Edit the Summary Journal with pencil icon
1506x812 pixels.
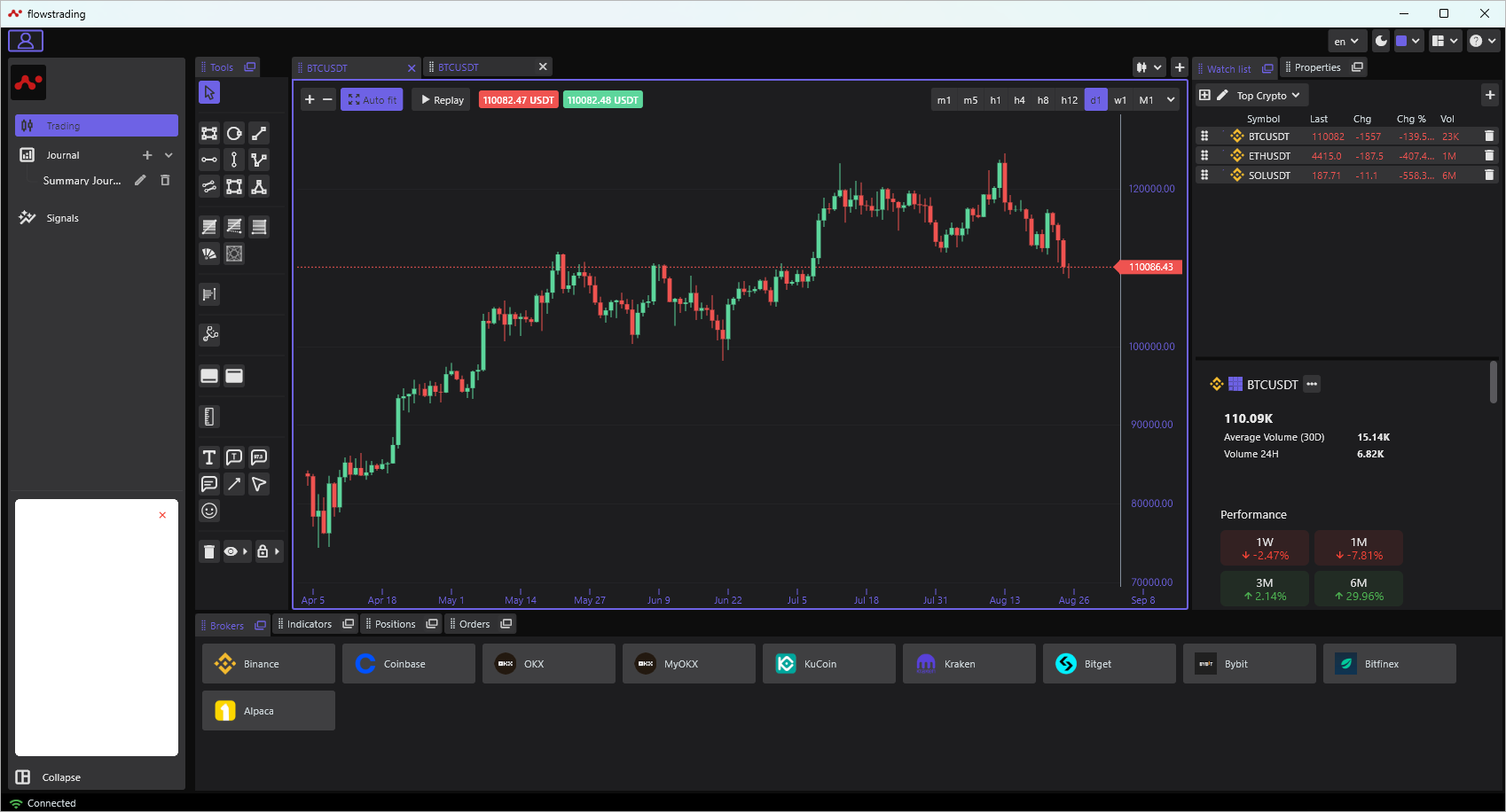(140, 181)
